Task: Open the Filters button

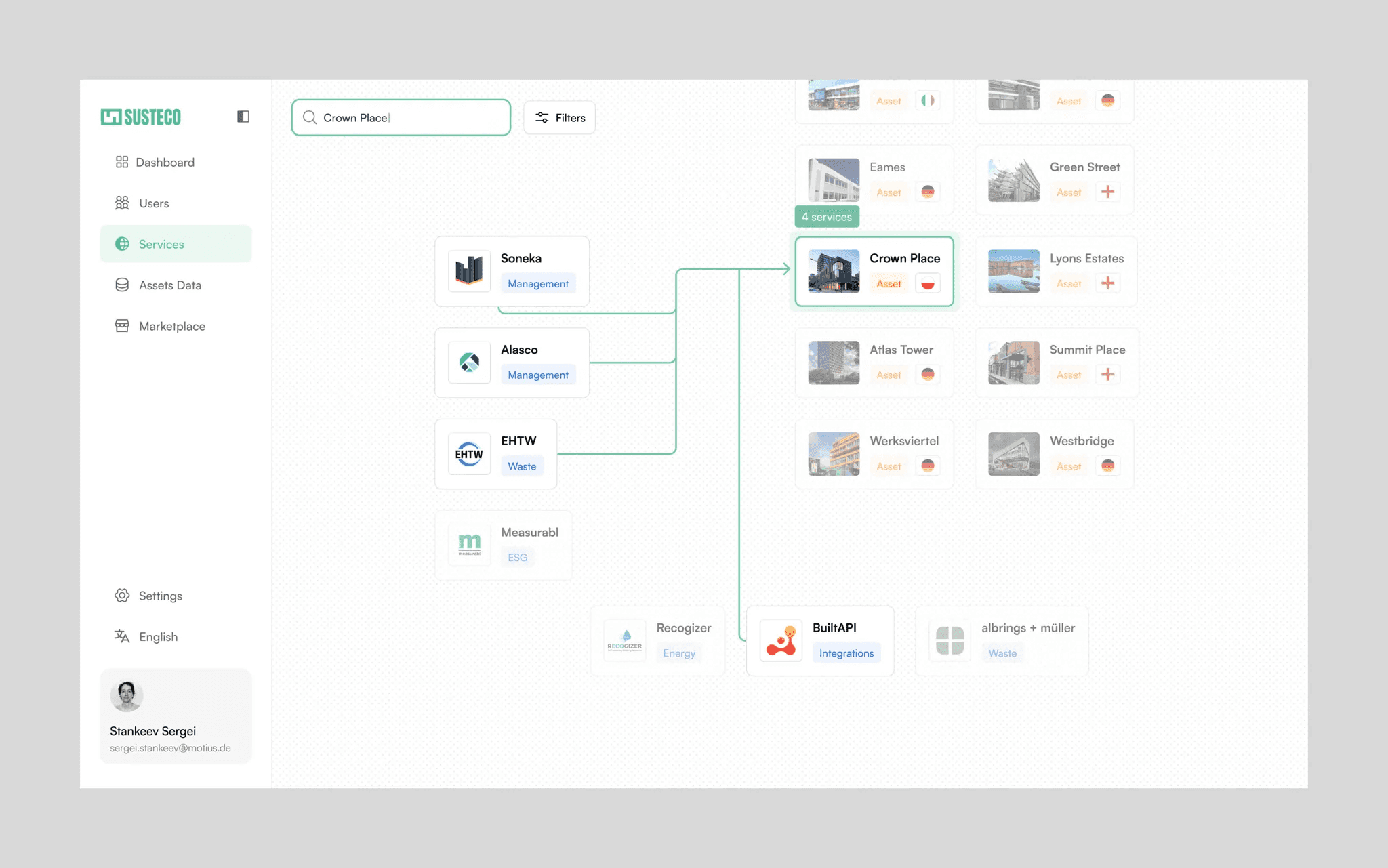Action: coord(560,118)
